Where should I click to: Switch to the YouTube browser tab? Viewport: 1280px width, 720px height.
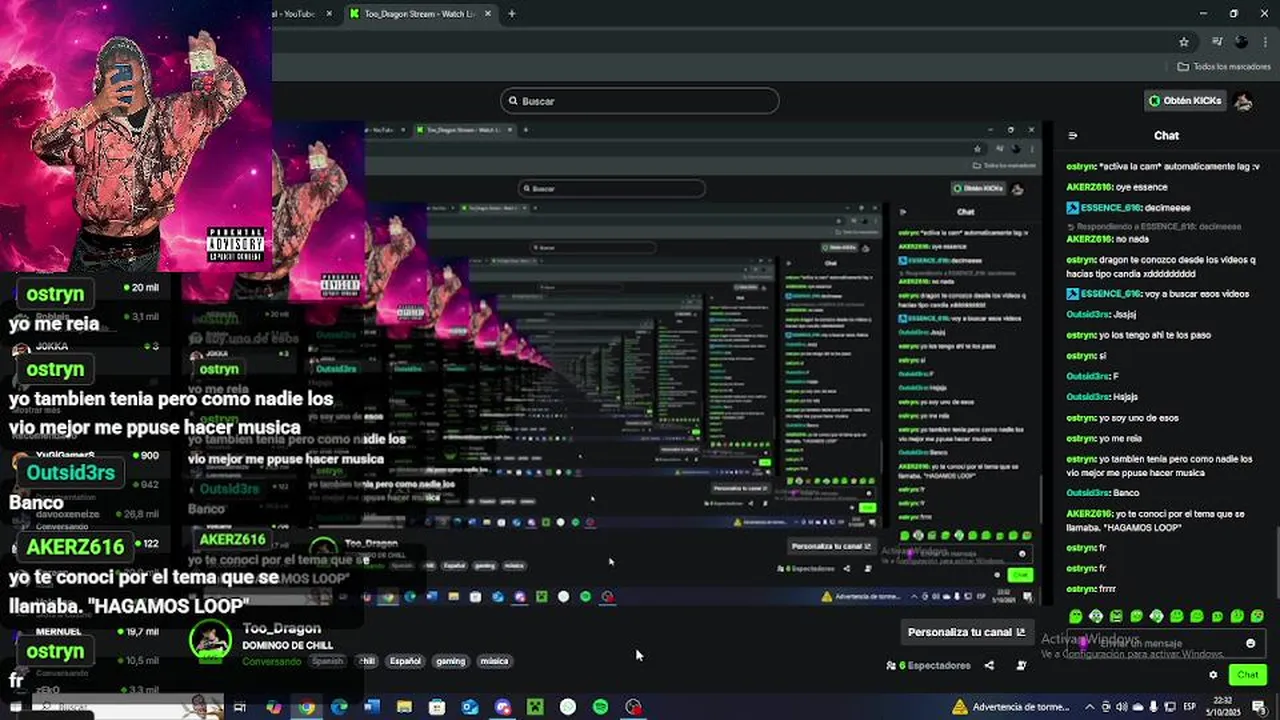pos(300,14)
